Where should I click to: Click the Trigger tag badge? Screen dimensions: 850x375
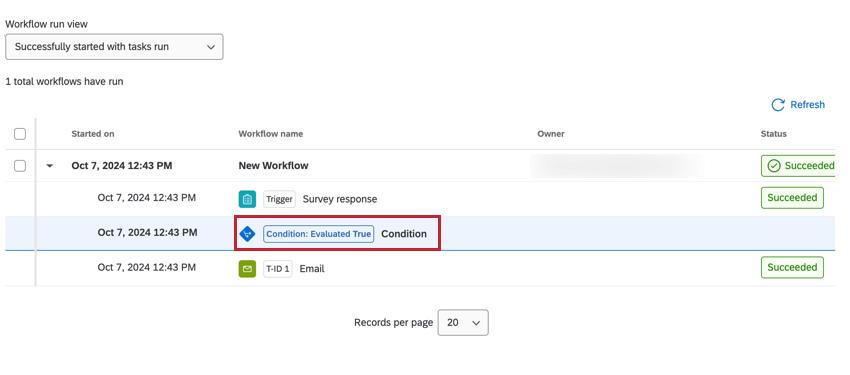coord(280,199)
